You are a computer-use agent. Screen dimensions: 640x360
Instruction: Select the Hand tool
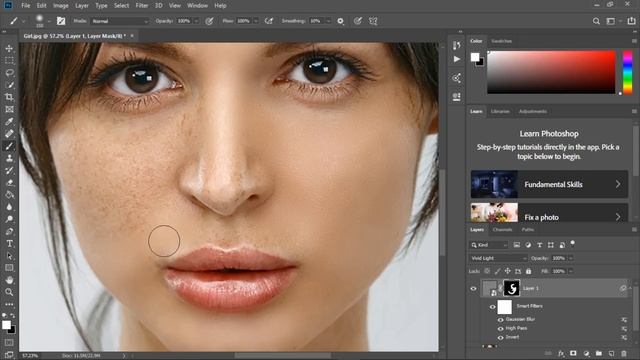tap(9, 280)
